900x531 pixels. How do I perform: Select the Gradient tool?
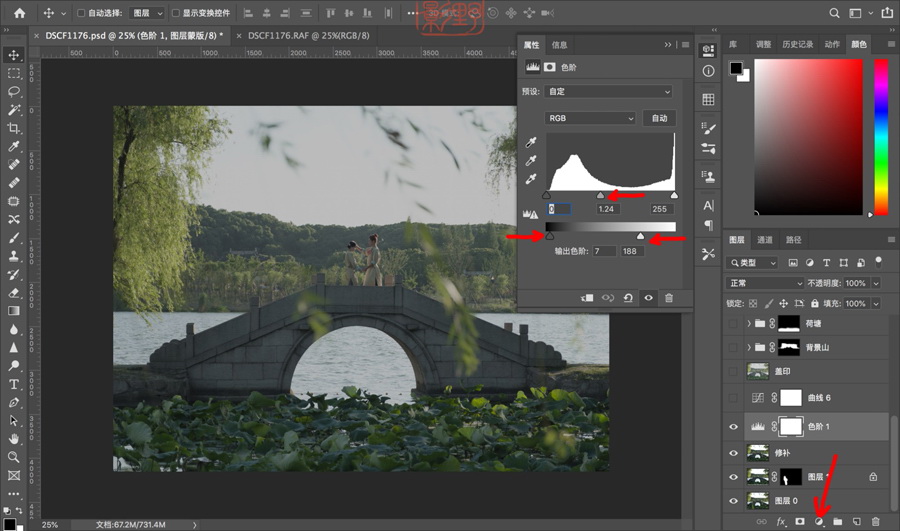click(14, 311)
